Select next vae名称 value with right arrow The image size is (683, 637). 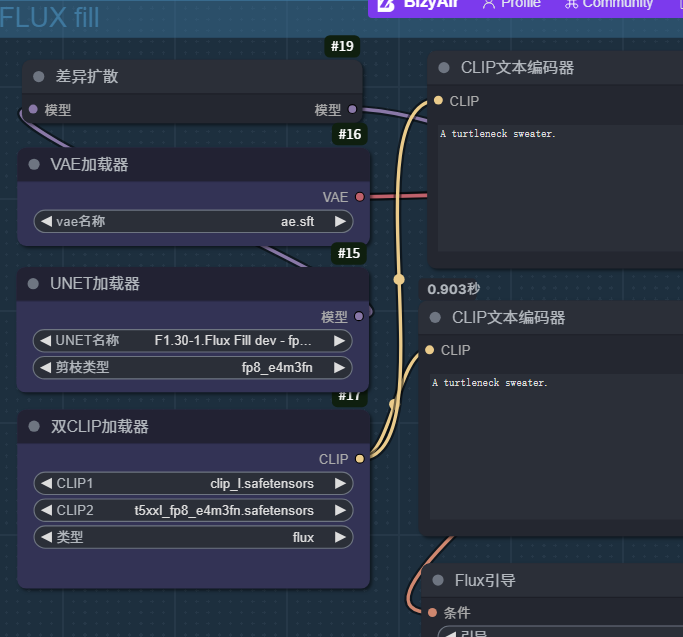point(341,221)
